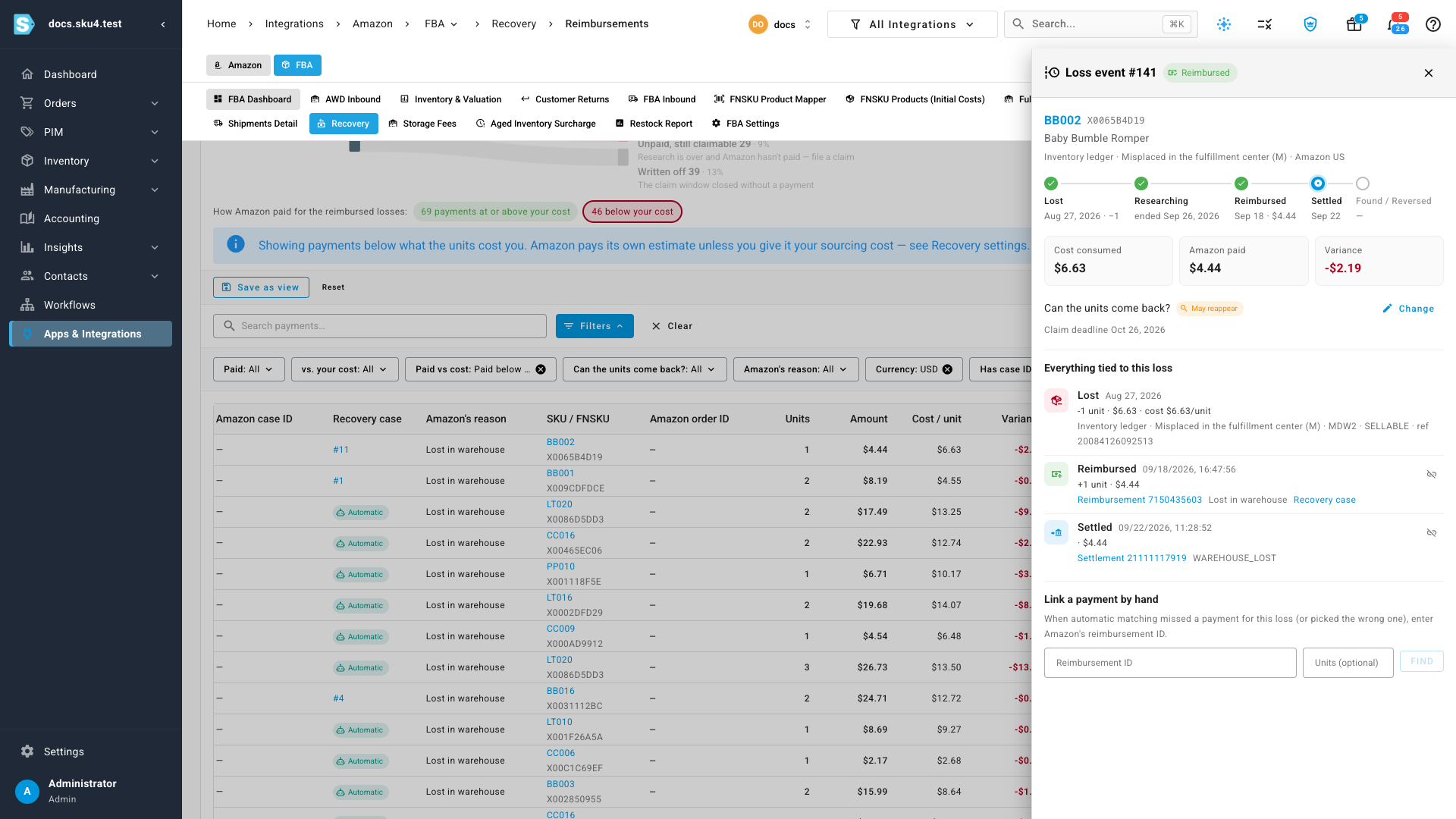The height and width of the screenshot is (819, 1456).
Task: Select the Found / Reversed timeline step
Action: (x=1363, y=184)
